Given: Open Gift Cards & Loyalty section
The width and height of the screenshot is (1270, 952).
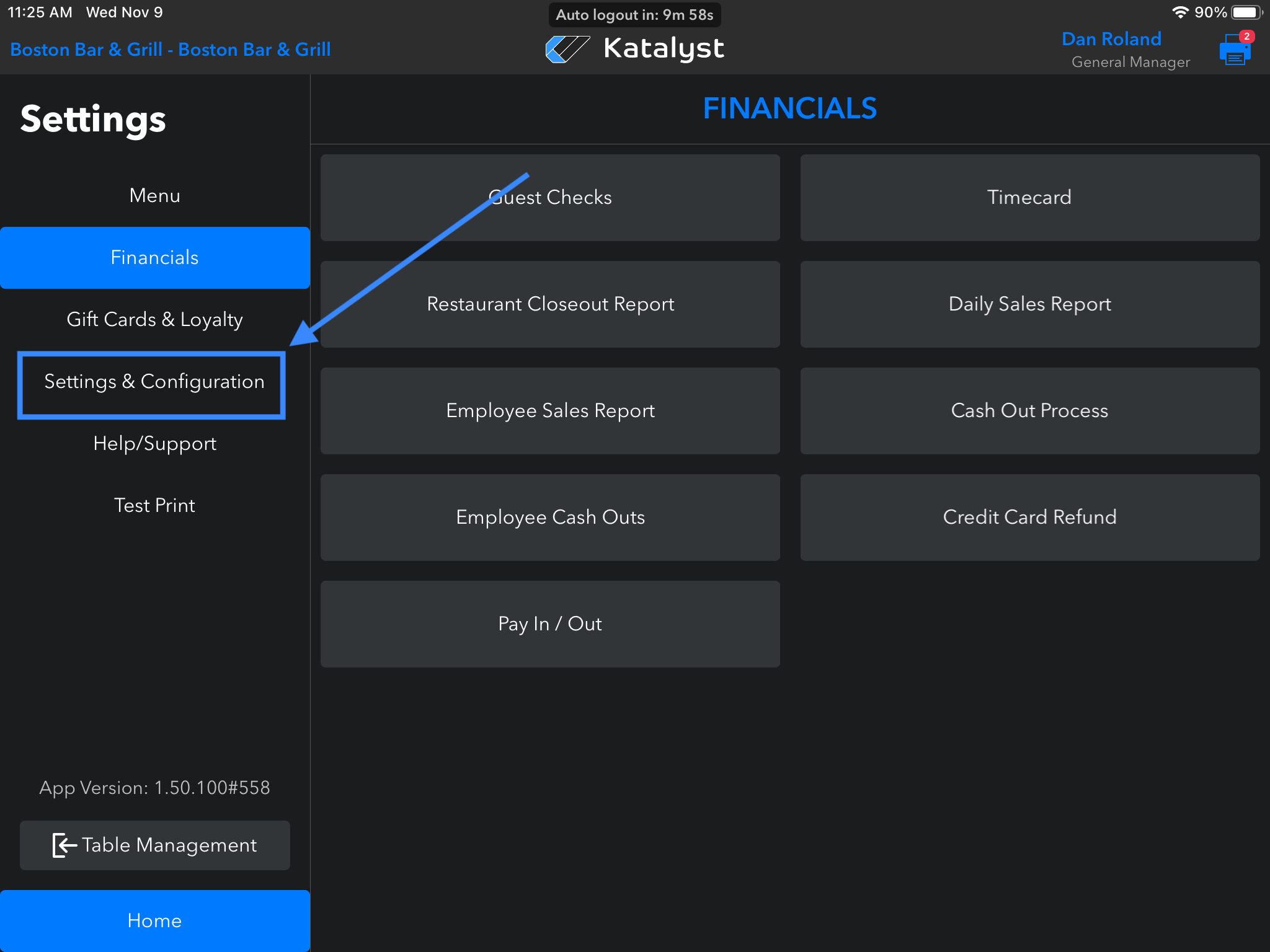Looking at the screenshot, I should click(x=154, y=320).
